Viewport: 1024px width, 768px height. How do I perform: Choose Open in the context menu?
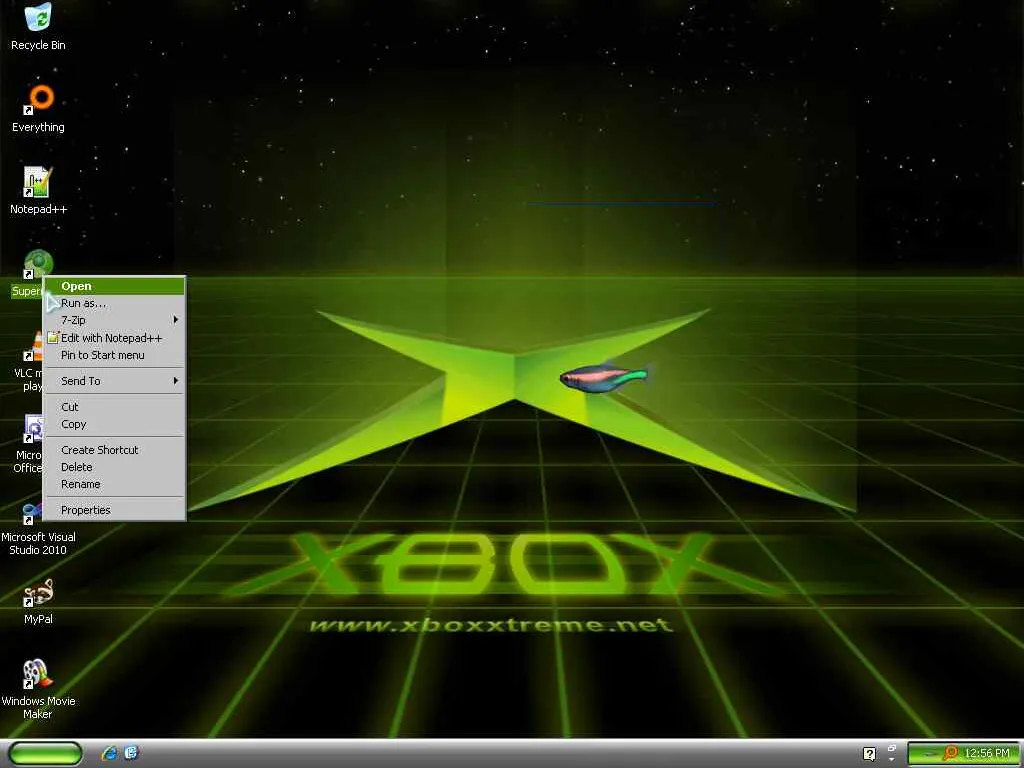pos(115,286)
